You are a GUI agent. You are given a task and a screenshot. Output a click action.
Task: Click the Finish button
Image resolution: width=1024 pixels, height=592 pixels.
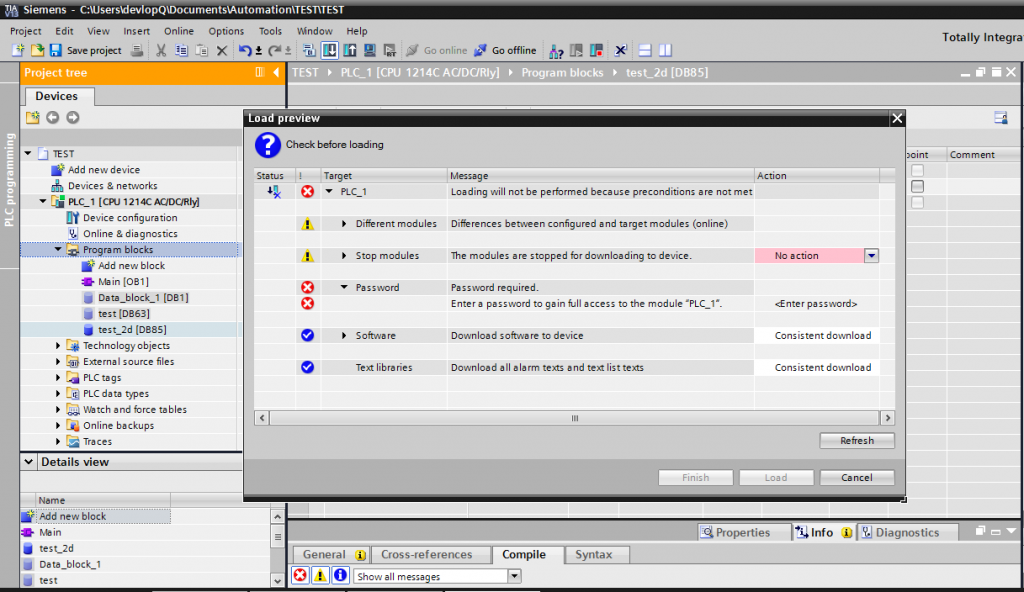pyautogui.click(x=696, y=478)
